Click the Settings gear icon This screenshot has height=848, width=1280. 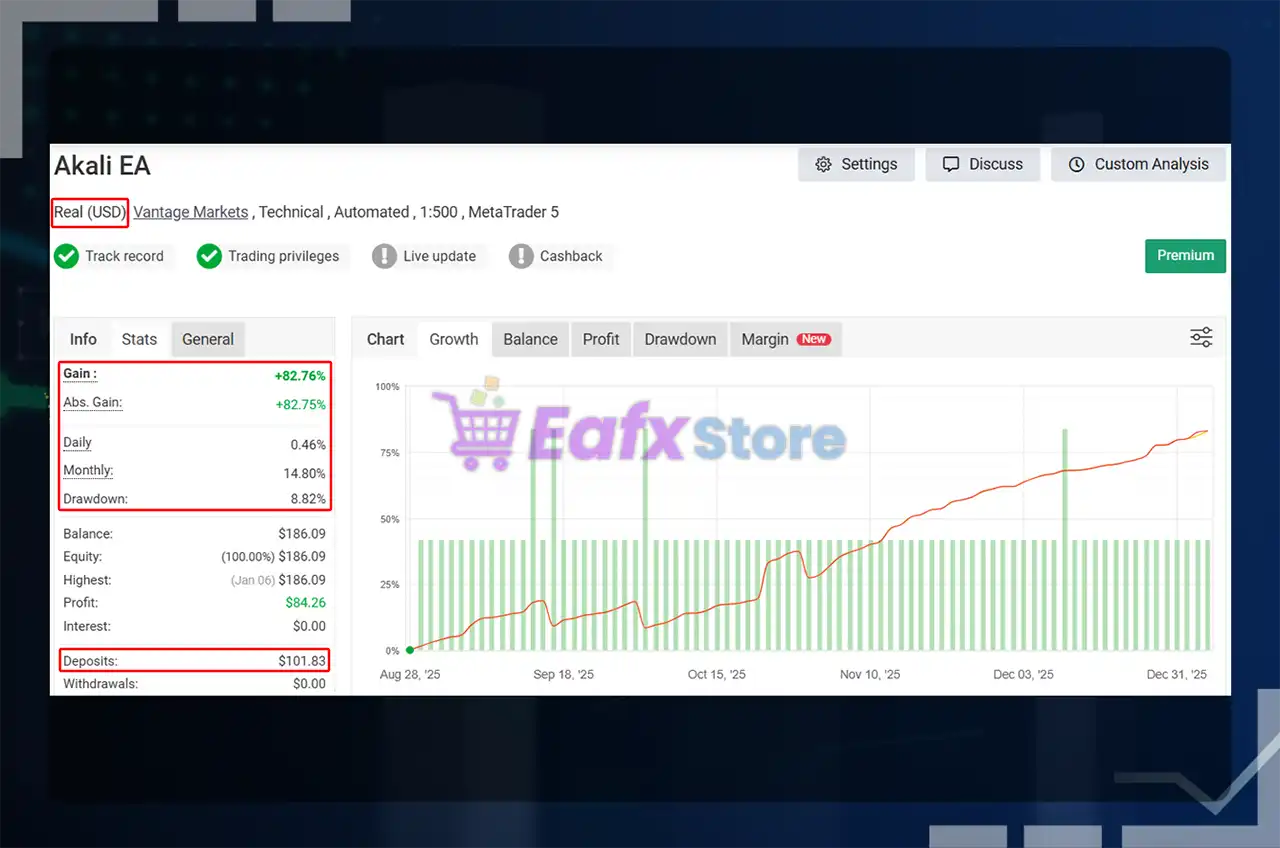[x=823, y=165]
